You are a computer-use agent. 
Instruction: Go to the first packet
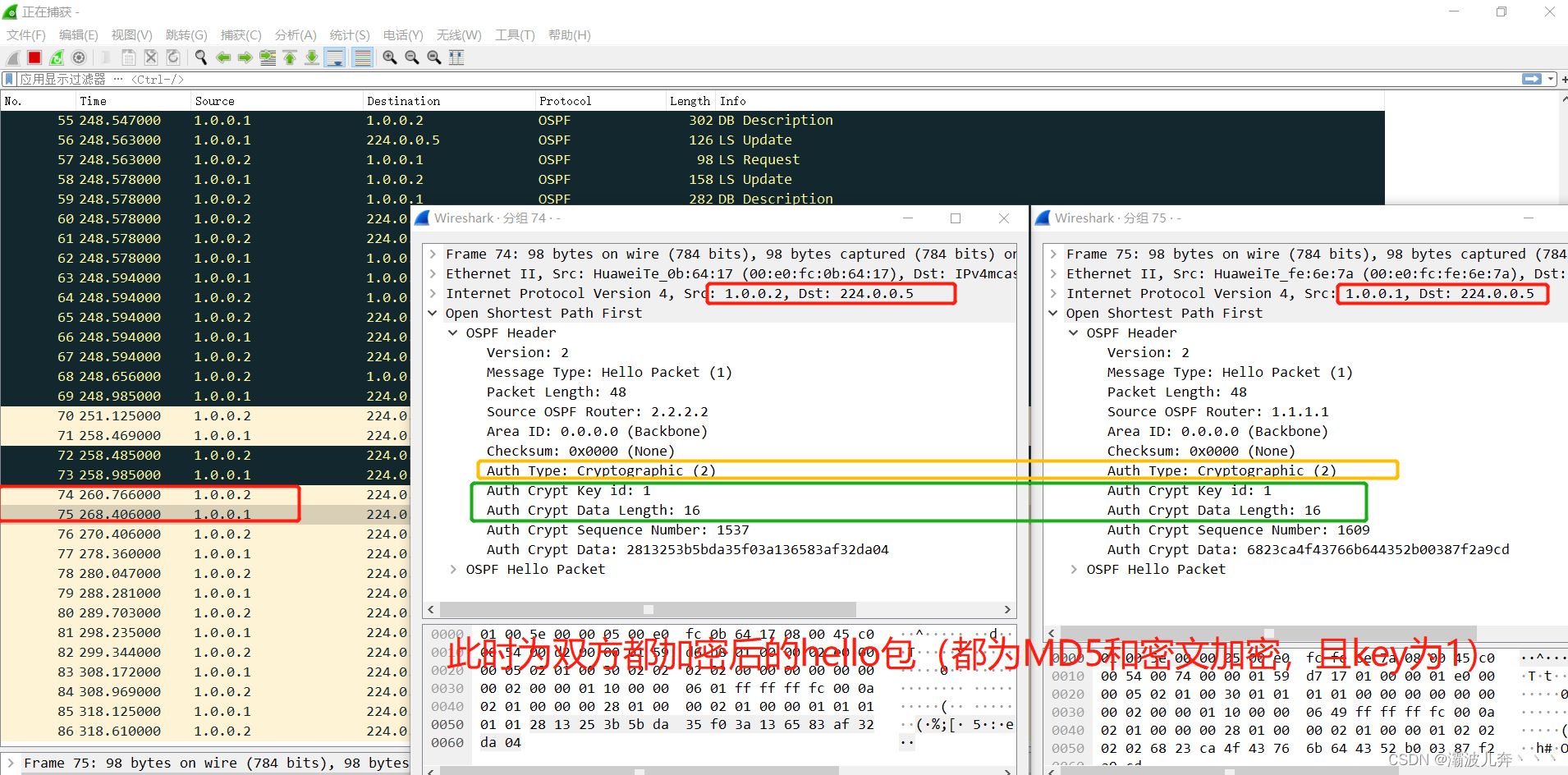coord(290,57)
